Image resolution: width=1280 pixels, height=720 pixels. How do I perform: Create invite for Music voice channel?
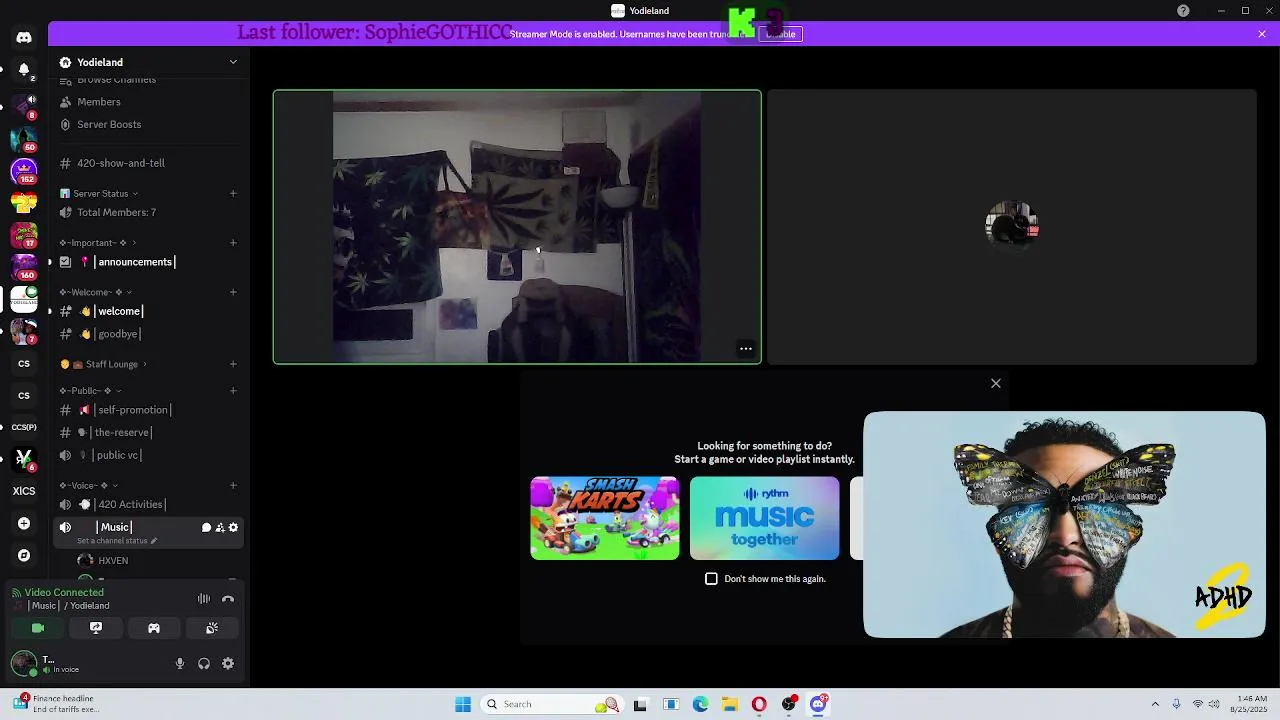click(220, 527)
